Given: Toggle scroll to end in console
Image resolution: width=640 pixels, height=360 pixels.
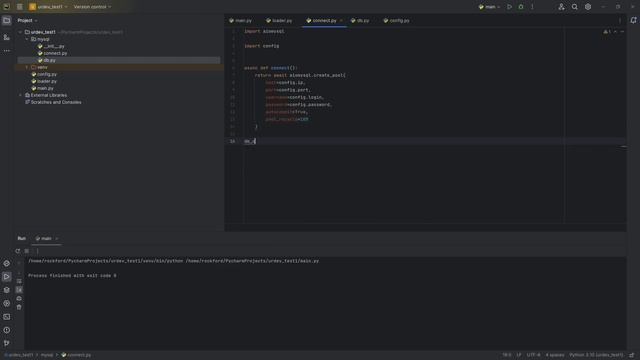Looking at the screenshot, I should point(19,290).
